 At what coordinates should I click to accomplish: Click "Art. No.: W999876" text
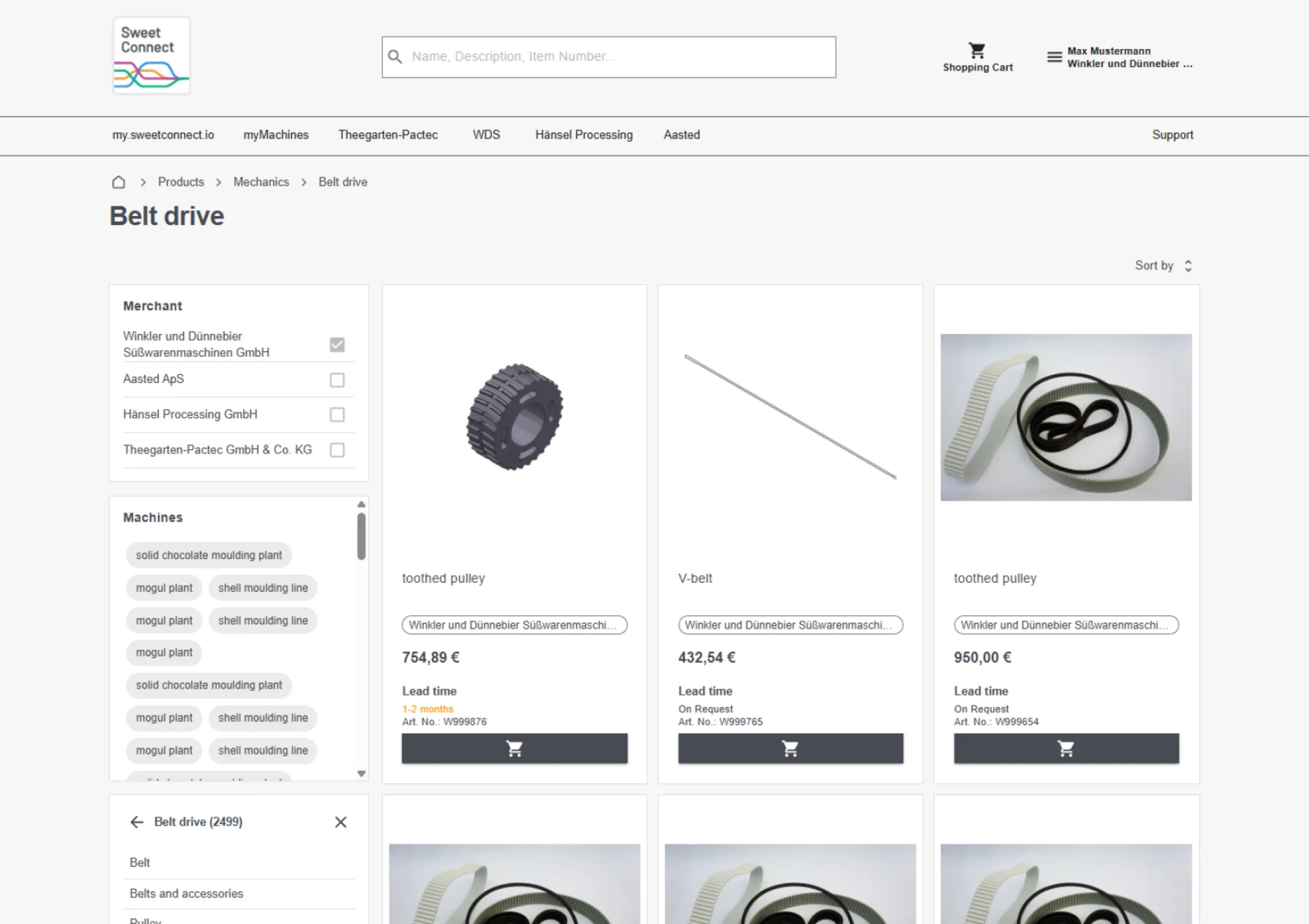click(445, 722)
